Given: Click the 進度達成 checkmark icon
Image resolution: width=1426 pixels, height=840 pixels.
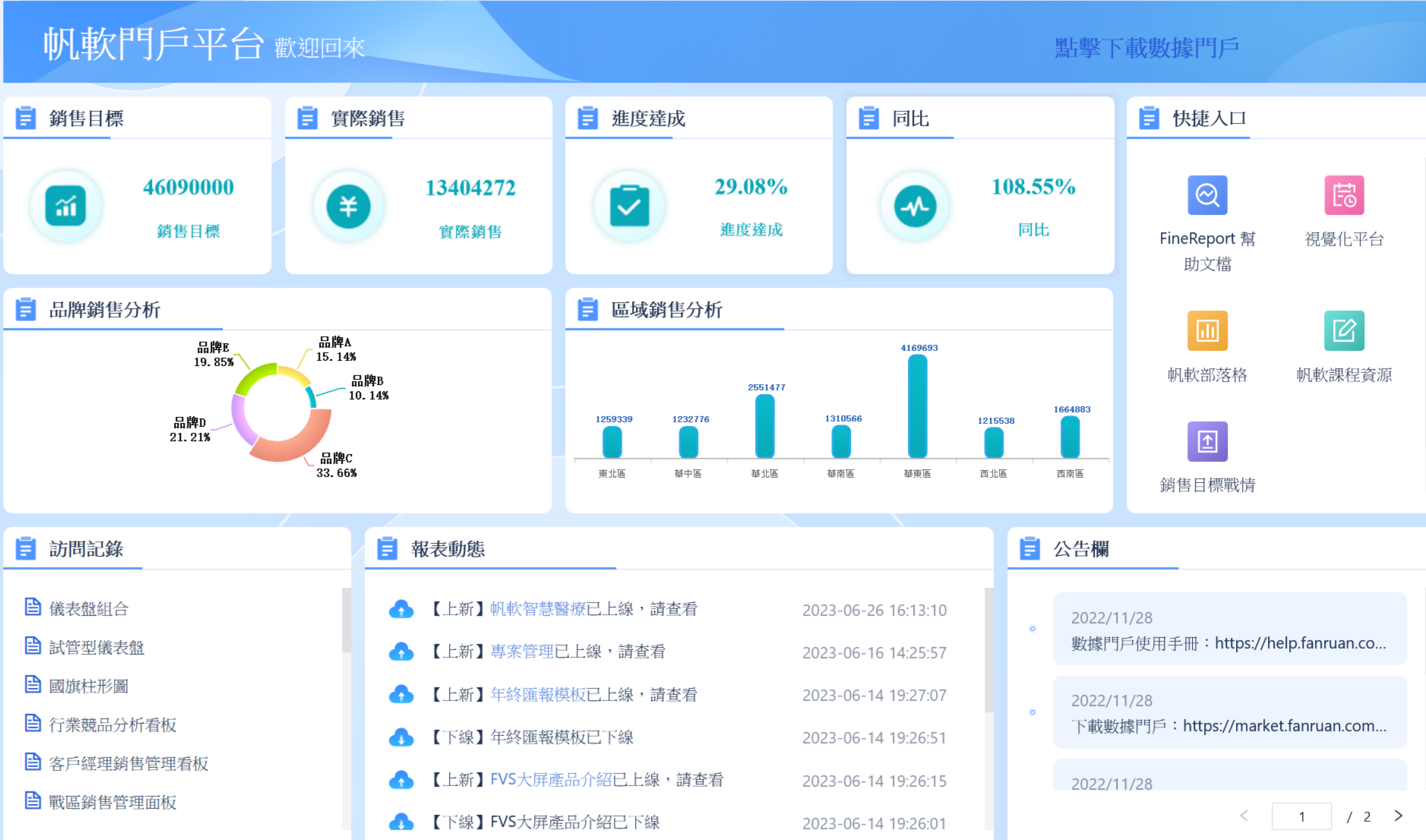Looking at the screenshot, I should [629, 205].
